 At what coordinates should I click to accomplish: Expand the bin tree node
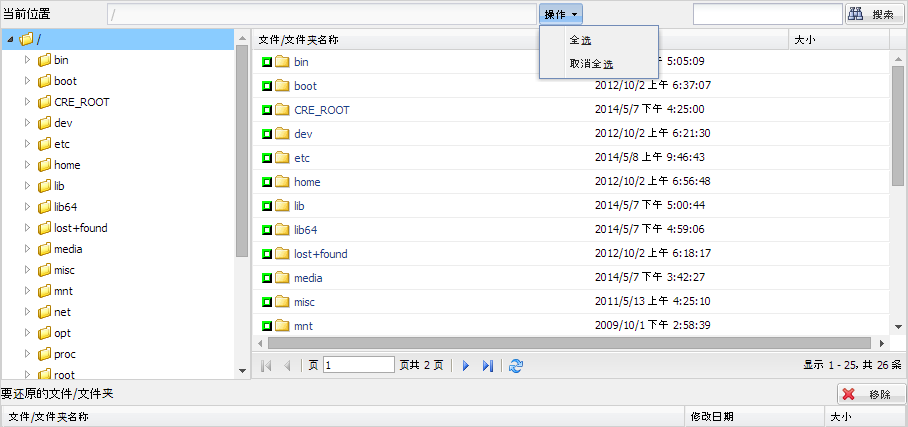coord(27,60)
